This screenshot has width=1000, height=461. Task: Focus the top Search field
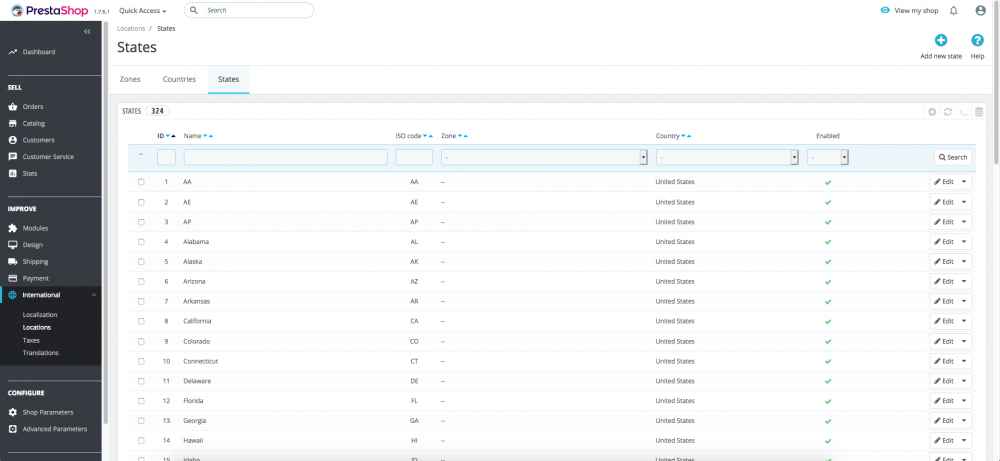pos(249,10)
